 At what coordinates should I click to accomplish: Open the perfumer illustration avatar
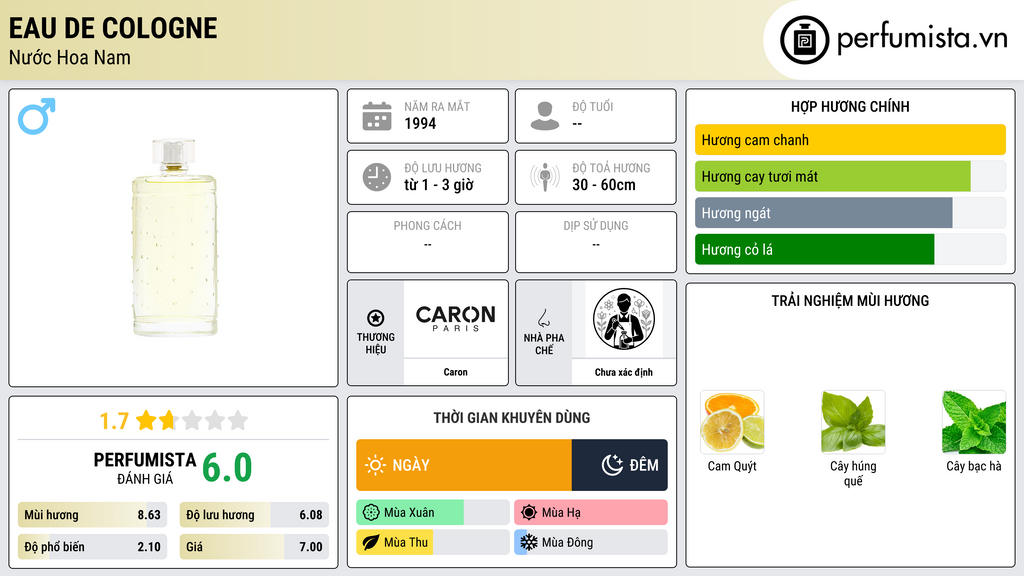click(624, 319)
